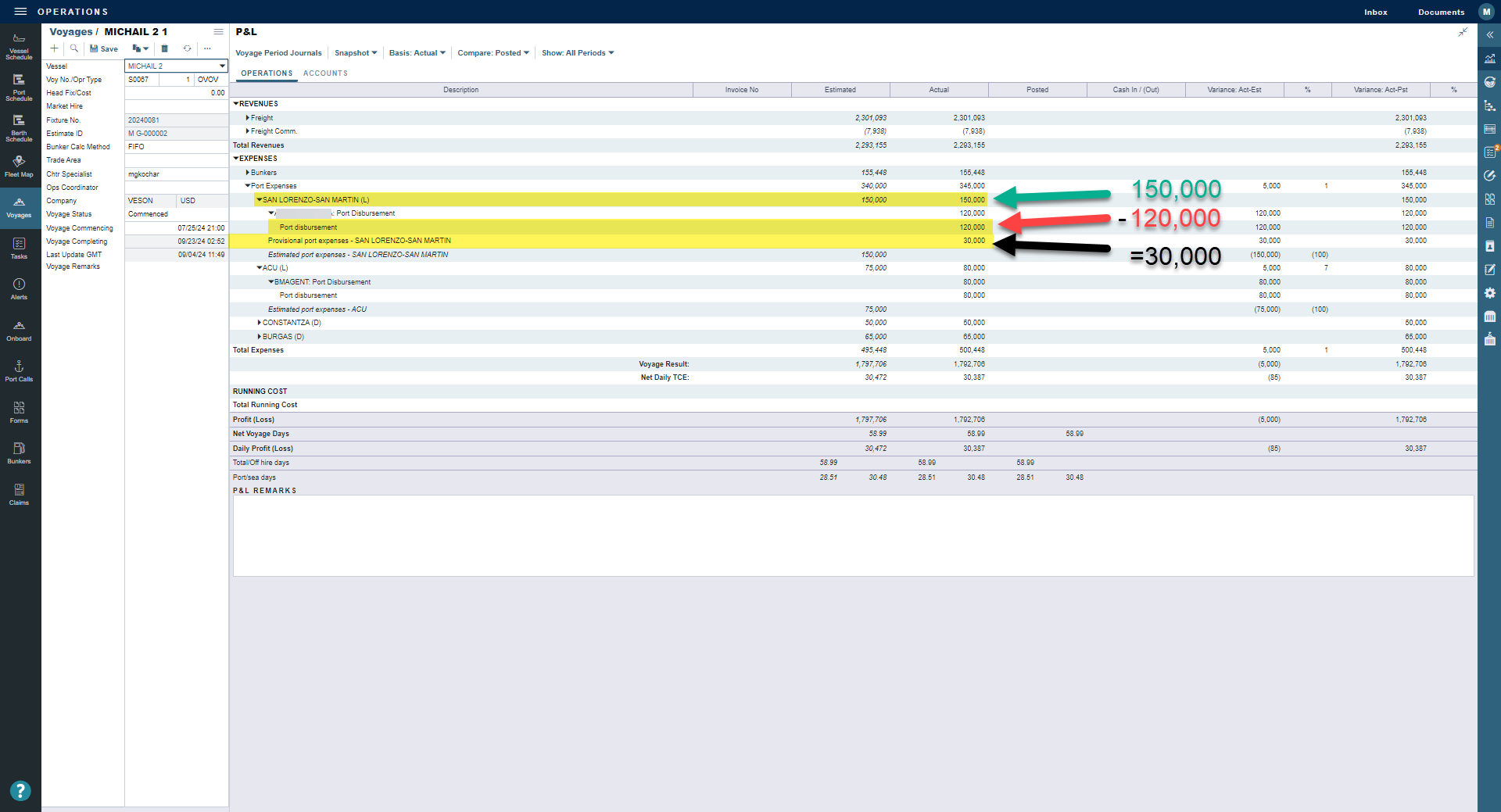Click the Bunkers sidebar icon
Screen dimensions: 1501x812
pos(19,453)
